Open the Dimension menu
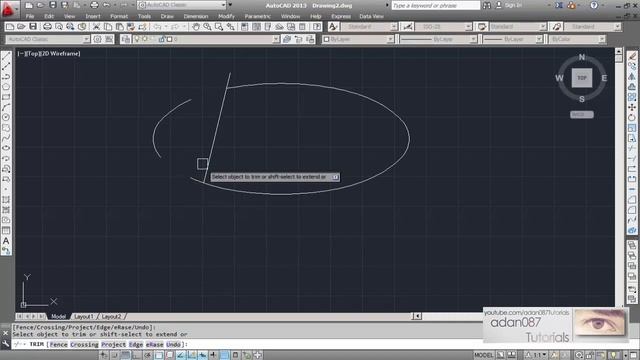The image size is (640, 360). [196, 16]
